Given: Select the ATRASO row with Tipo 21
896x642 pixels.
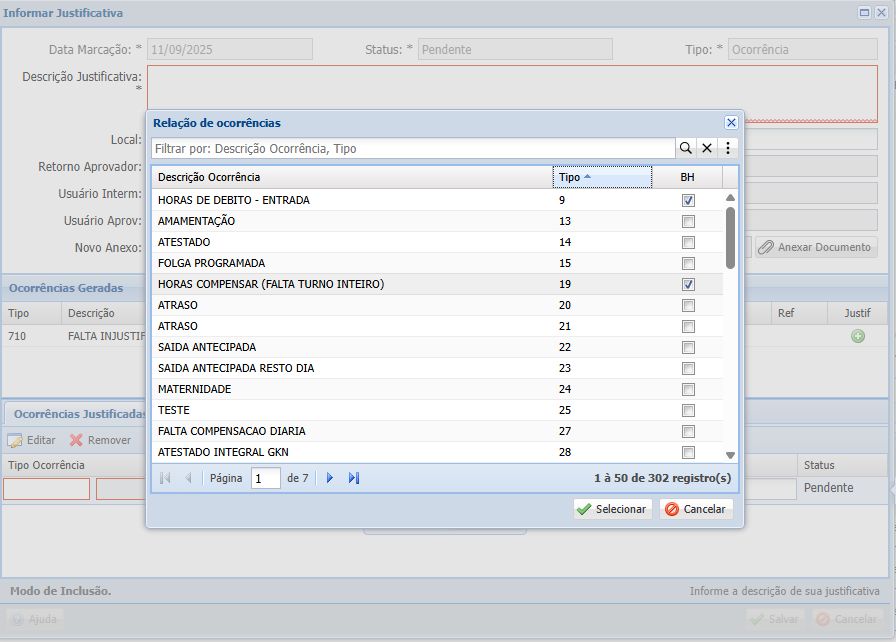Looking at the screenshot, I should coord(437,326).
